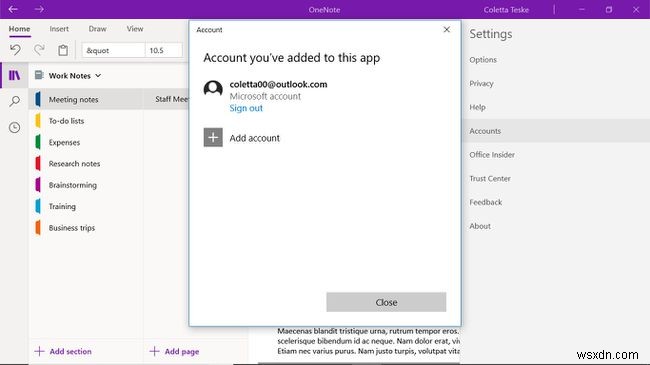Minimize the OneNote window

pyautogui.click(x=582, y=9)
